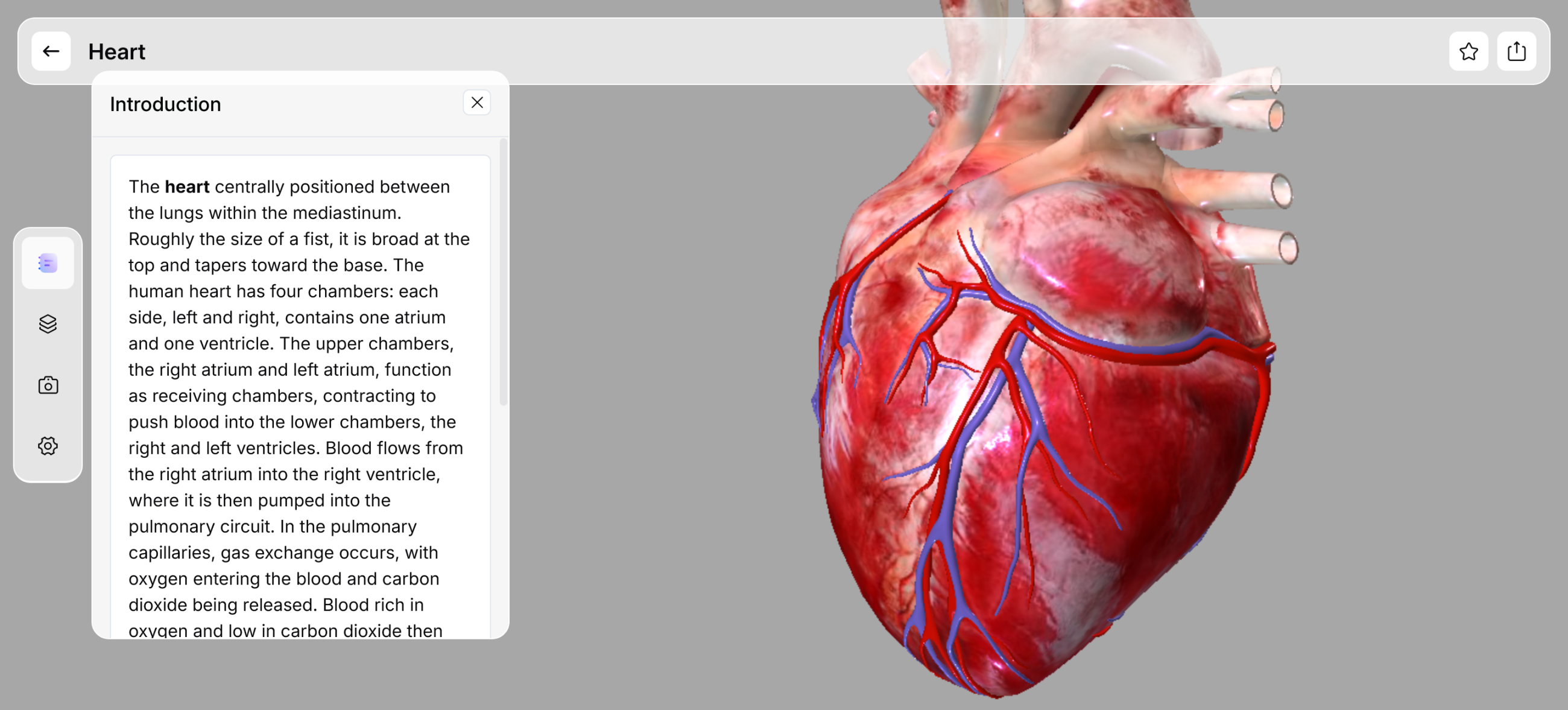Image resolution: width=1568 pixels, height=710 pixels.
Task: Open the settings gear icon
Action: click(48, 446)
